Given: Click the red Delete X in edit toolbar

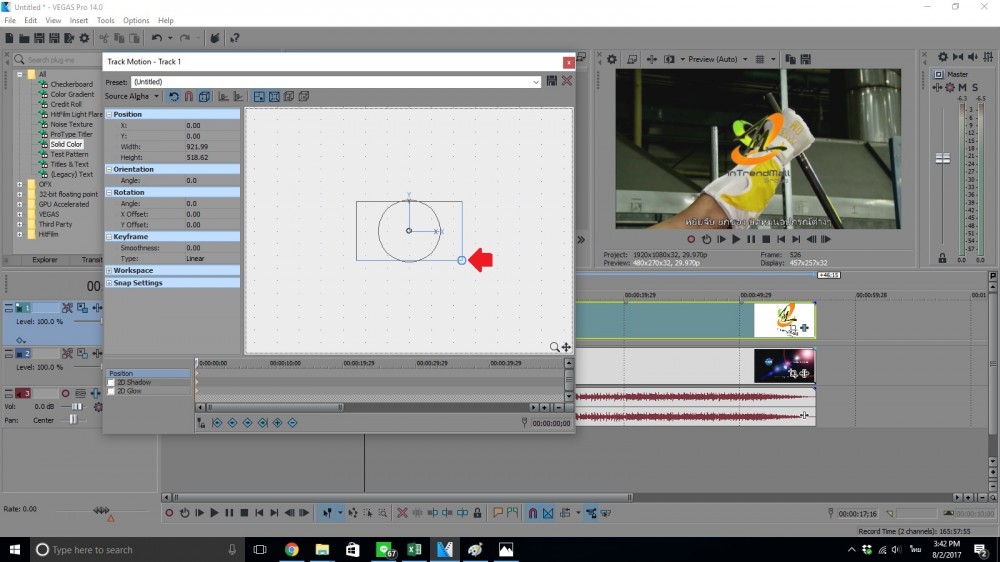Looking at the screenshot, I should pos(402,513).
